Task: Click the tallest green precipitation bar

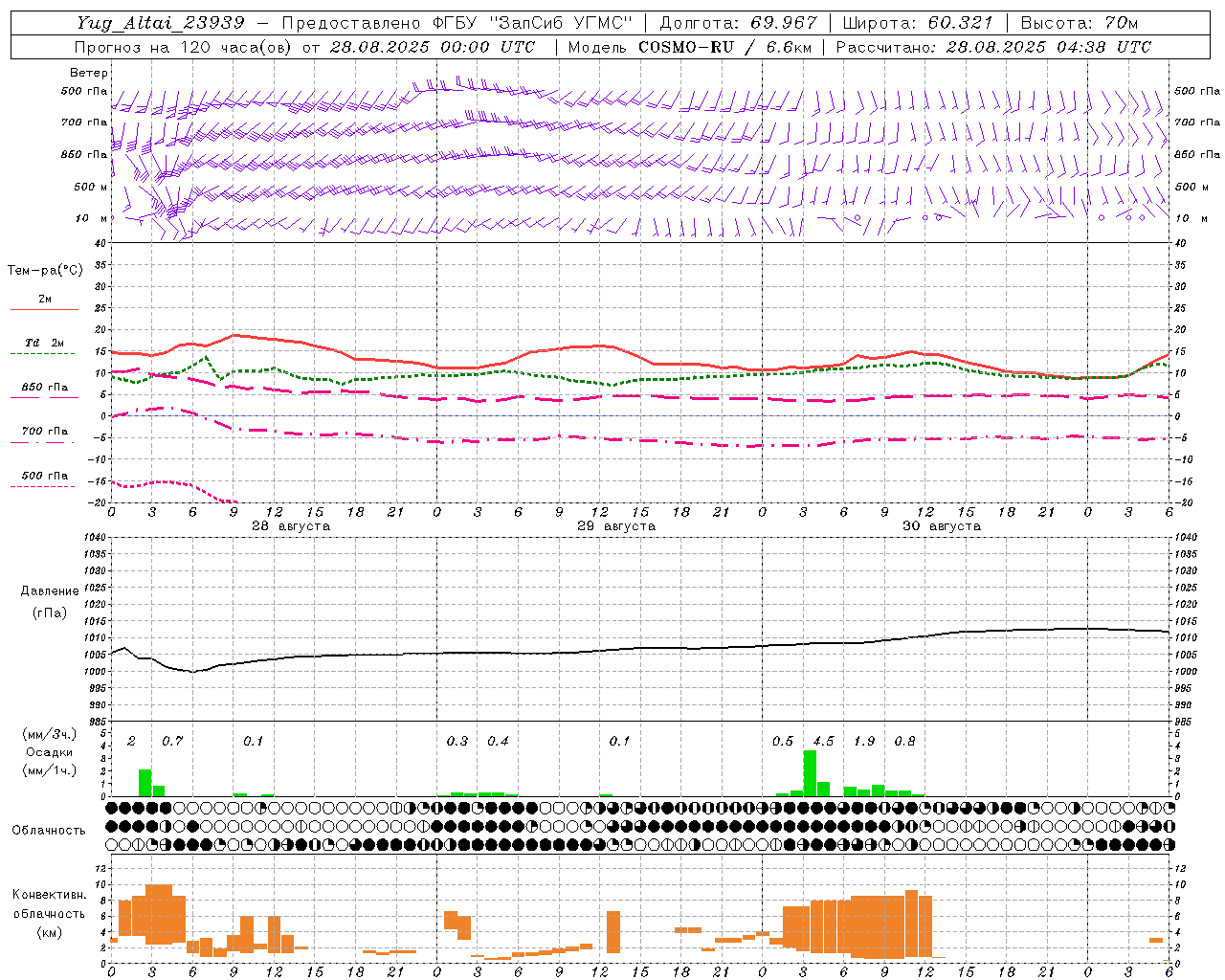Action: click(810, 773)
